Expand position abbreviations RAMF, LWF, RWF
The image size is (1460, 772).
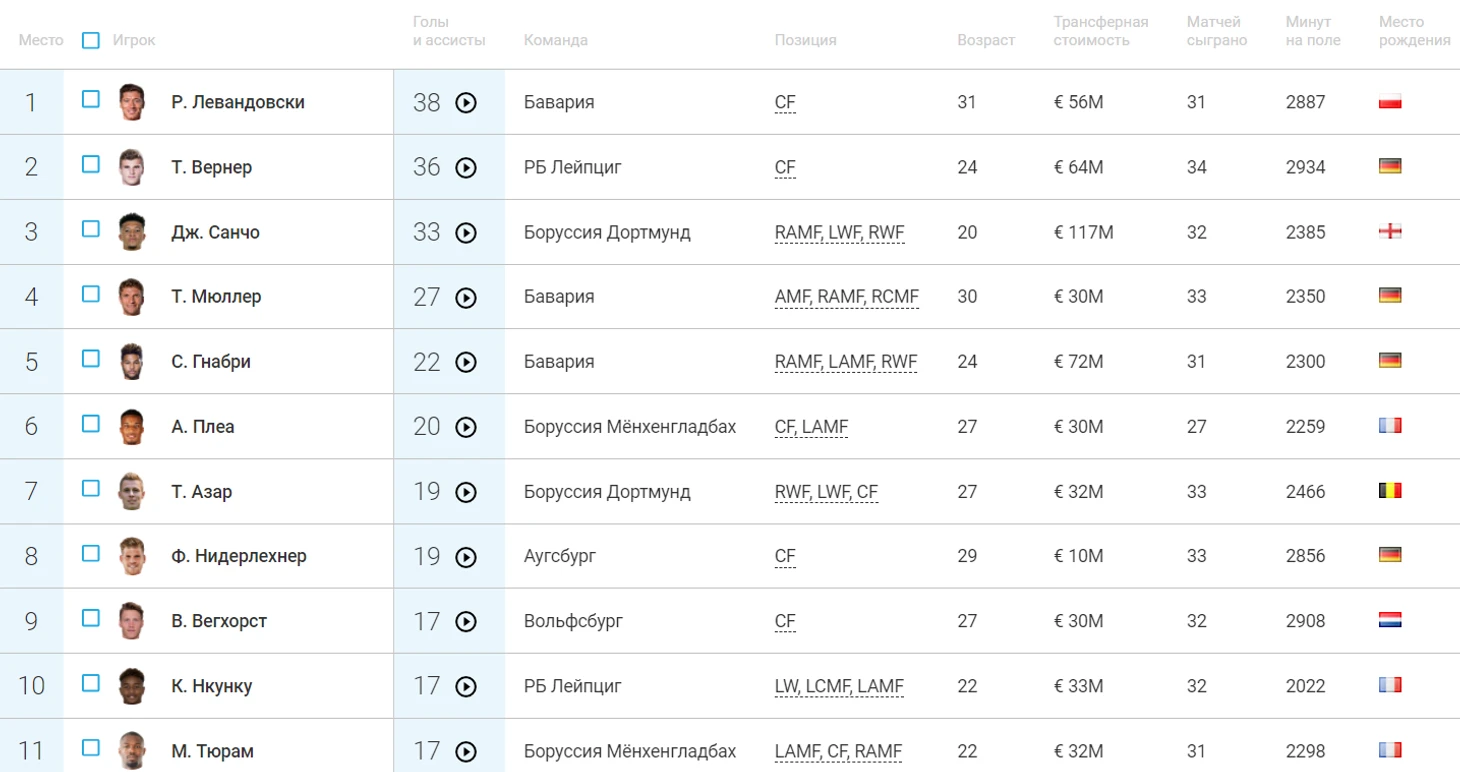point(839,233)
